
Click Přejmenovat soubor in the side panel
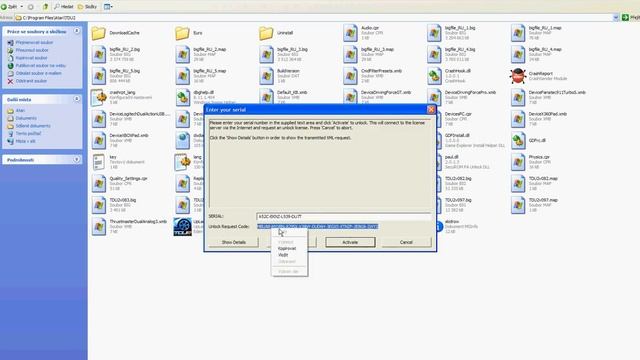tap(34, 42)
